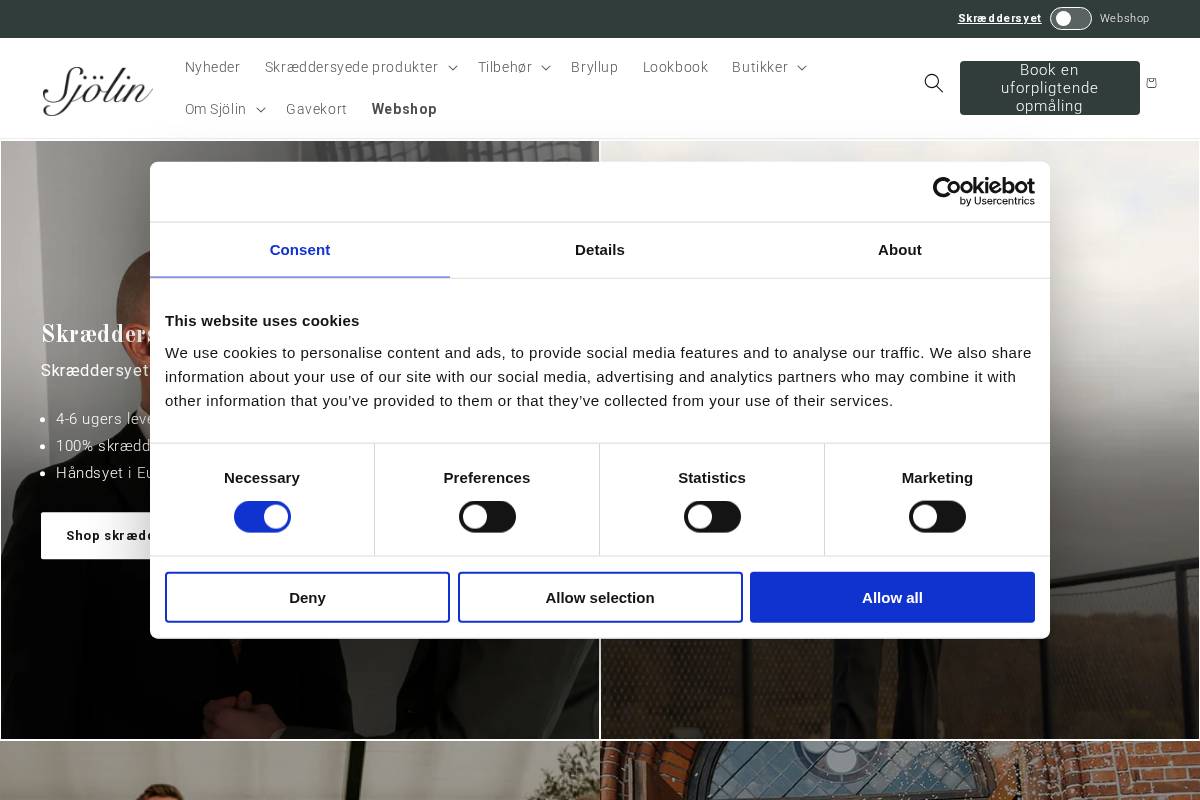
Task: Open the Nyheder menu item
Action: point(213,67)
